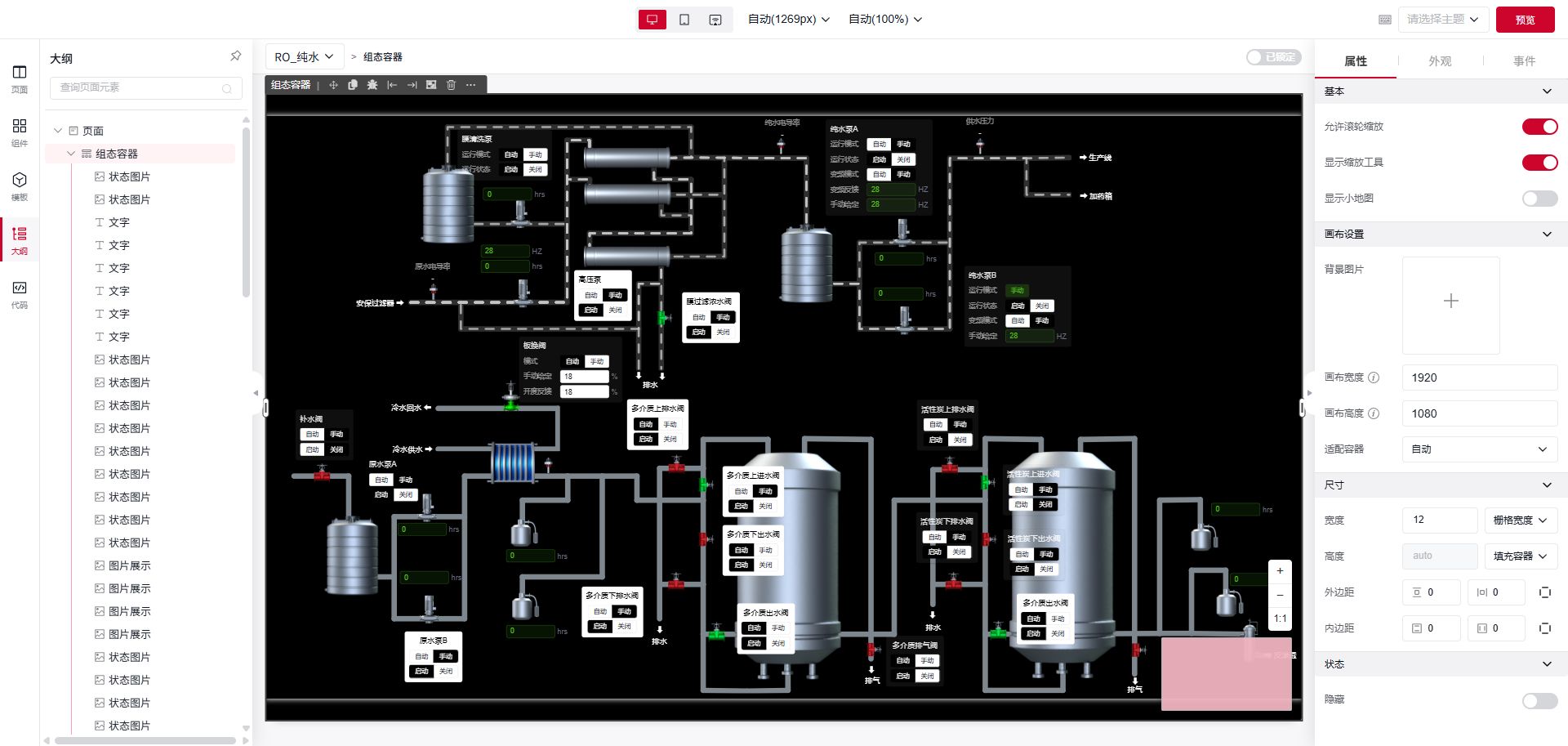Disable 允许滚轮缩放 toggle
Viewport: 1568px width, 746px height.
[x=1539, y=127]
